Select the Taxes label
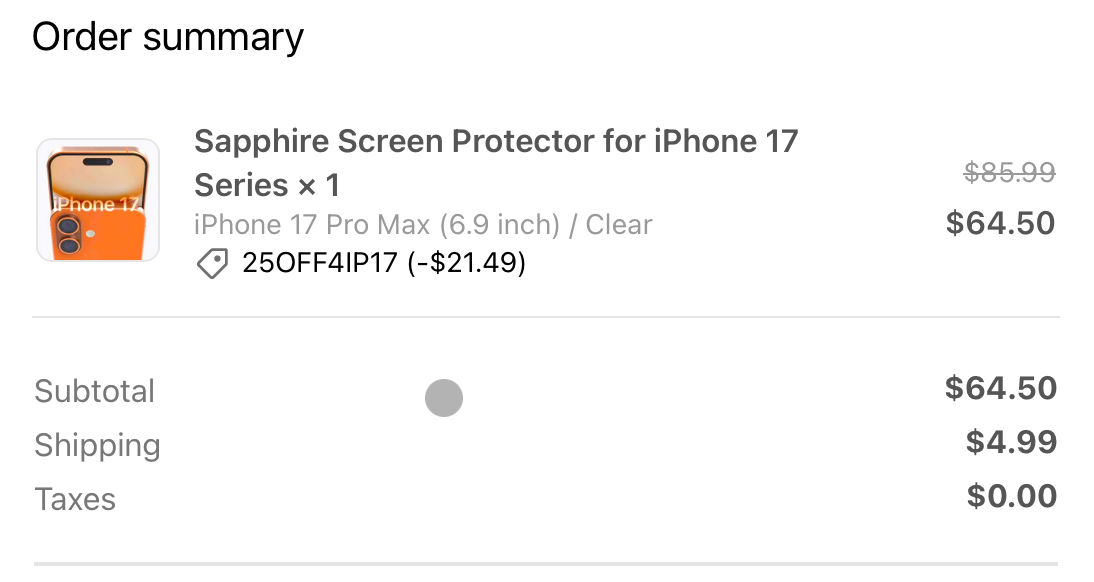This screenshot has width=1094, height=582. (x=75, y=499)
